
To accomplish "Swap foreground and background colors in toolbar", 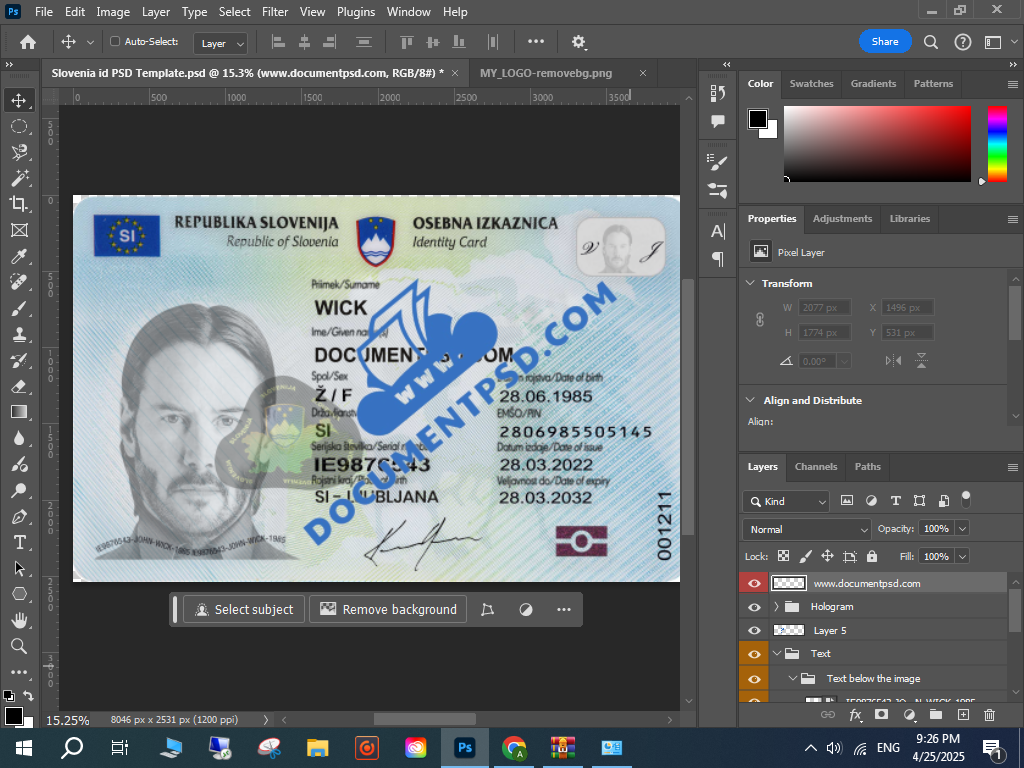I will pos(28,696).
